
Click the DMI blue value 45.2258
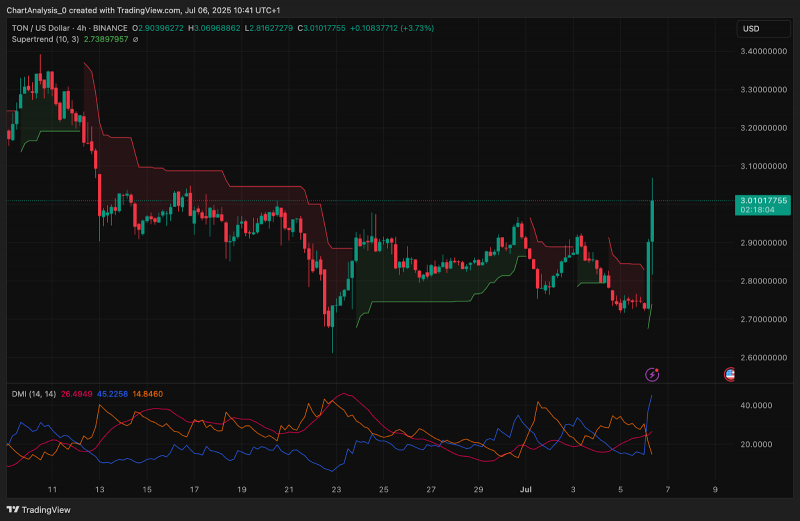pyautogui.click(x=112, y=394)
